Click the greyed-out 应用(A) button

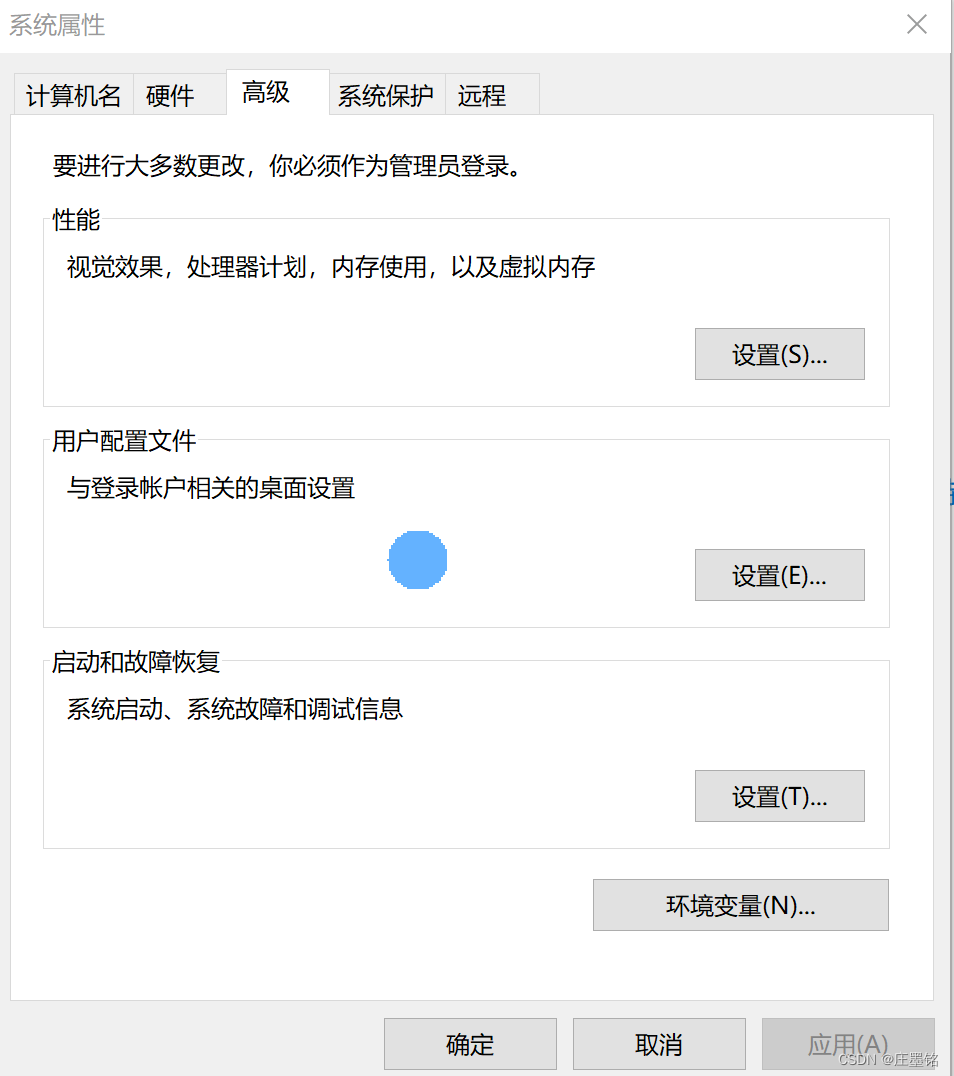(848, 1044)
